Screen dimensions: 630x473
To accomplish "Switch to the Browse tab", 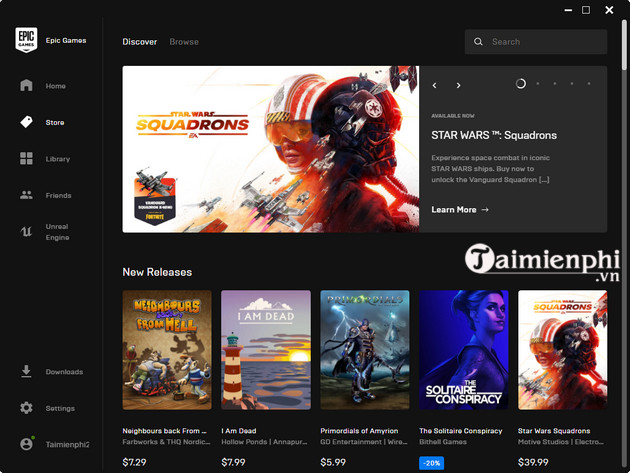I will (184, 42).
